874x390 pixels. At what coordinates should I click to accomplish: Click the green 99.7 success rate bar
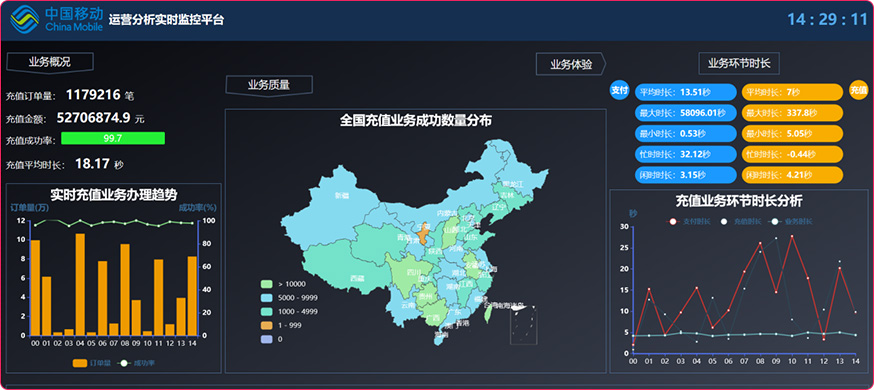pos(113,138)
